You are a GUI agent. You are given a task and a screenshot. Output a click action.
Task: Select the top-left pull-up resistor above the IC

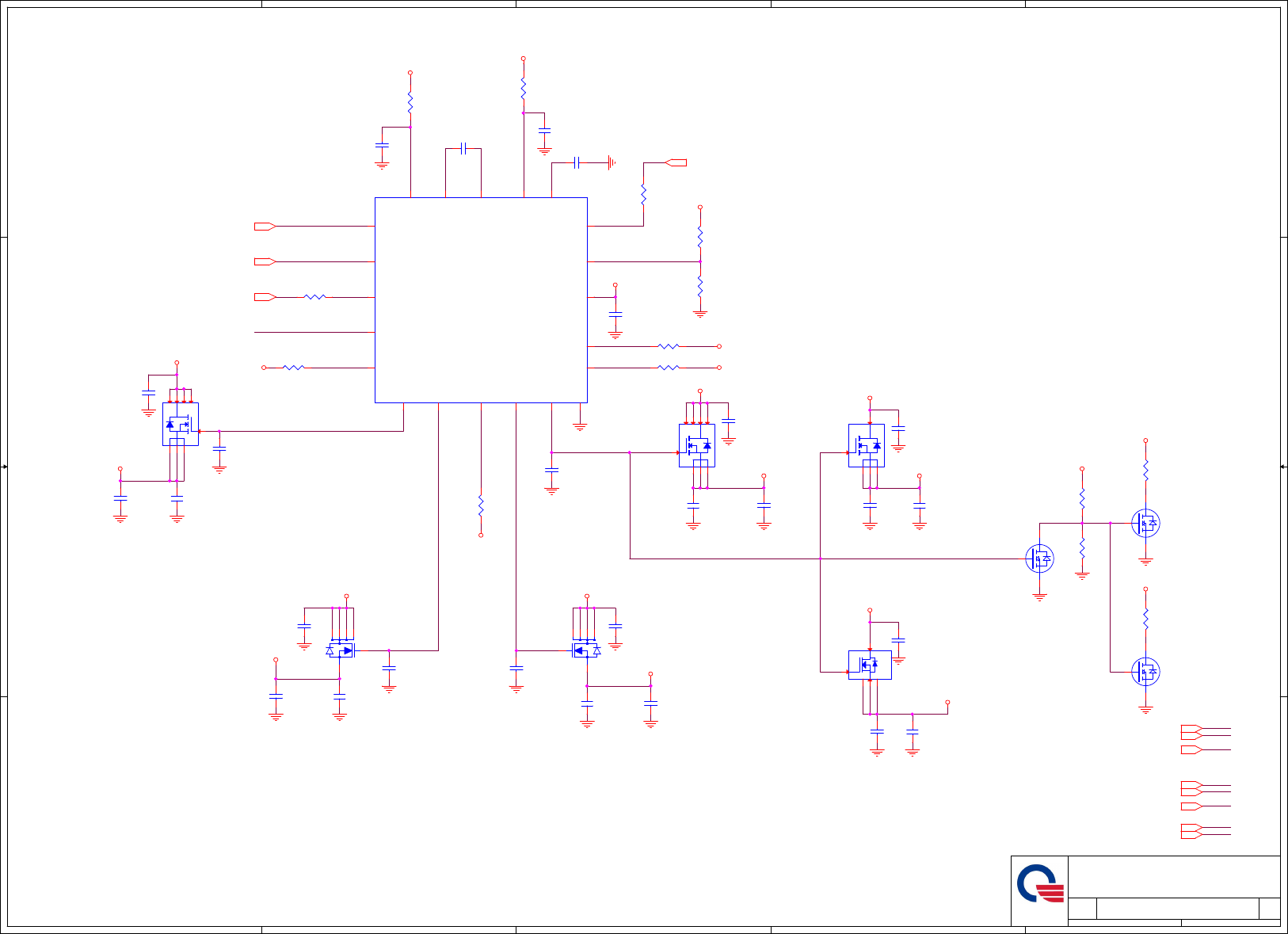[410, 102]
